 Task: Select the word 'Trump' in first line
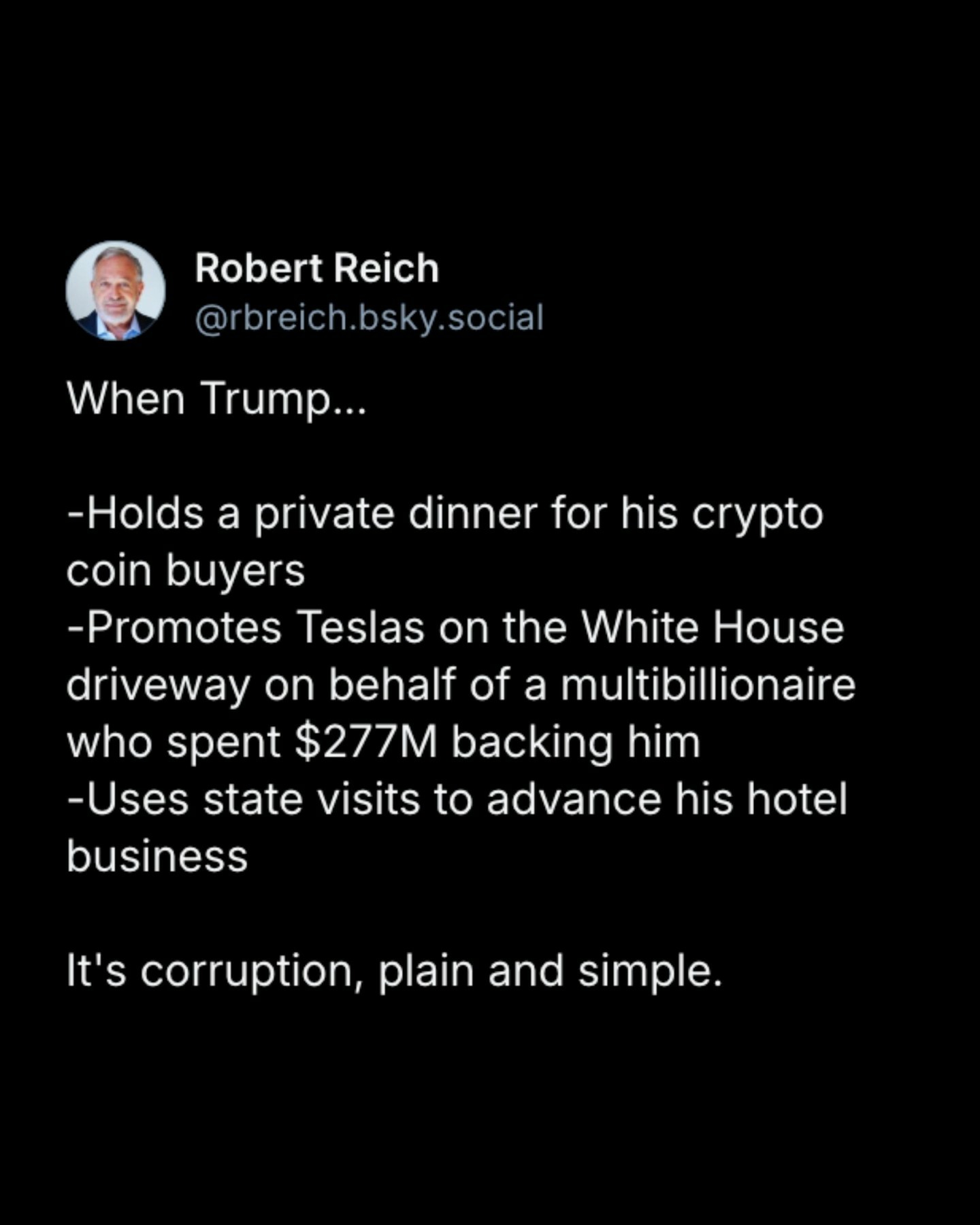pyautogui.click(x=265, y=399)
